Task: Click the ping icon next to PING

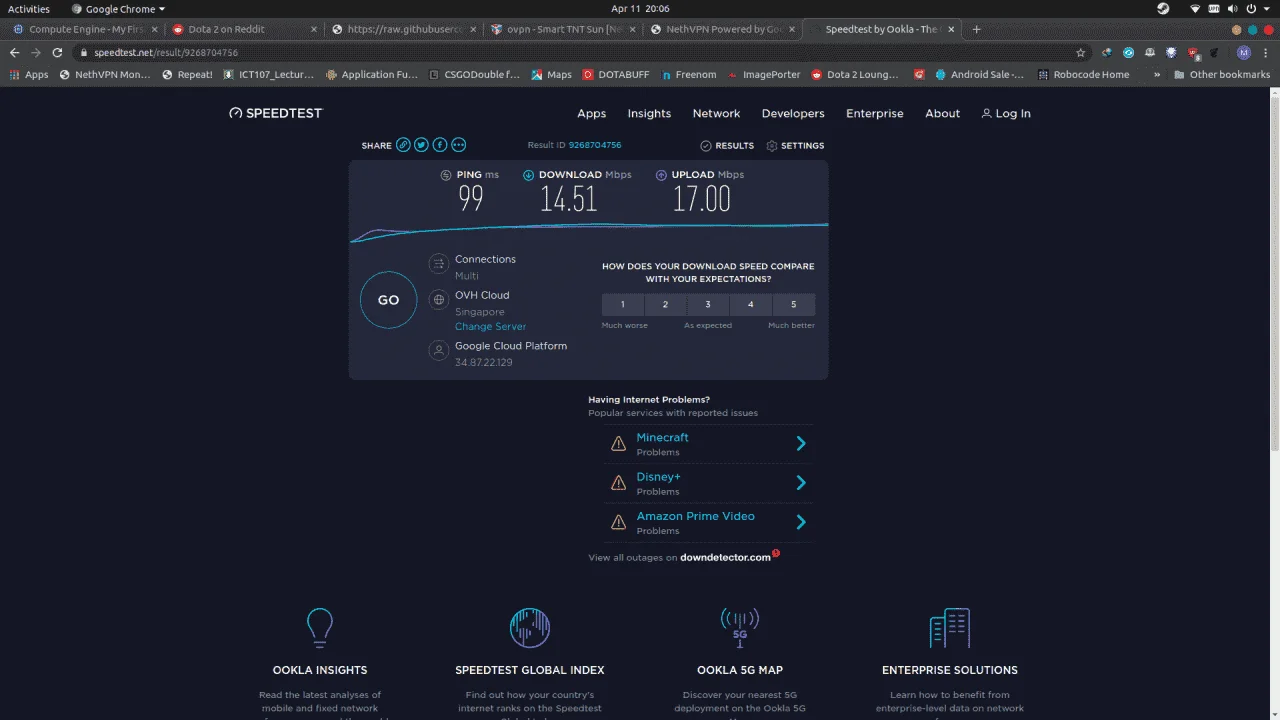Action: pos(446,175)
